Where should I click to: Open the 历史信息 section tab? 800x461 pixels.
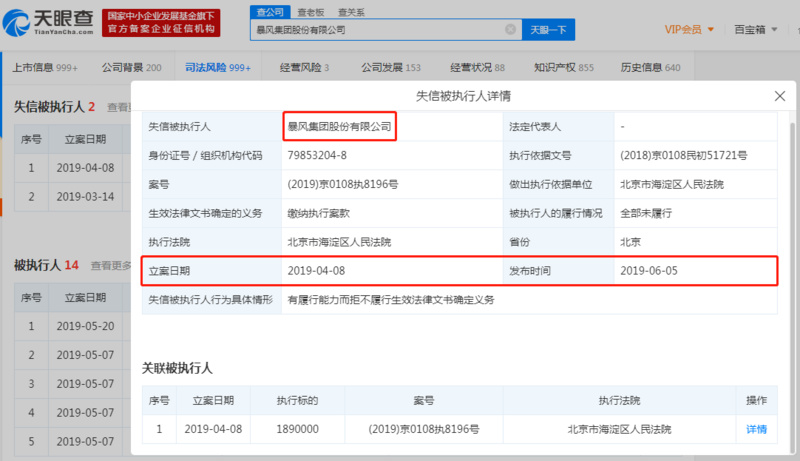[x=651, y=68]
